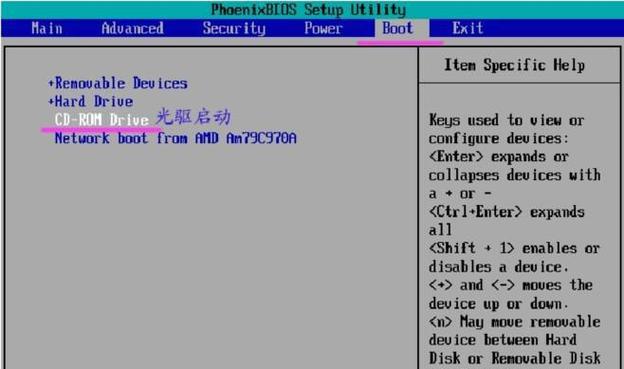This screenshot has width=624, height=369.
Task: Click the '<n> May move removable' help line
Action: [514, 322]
